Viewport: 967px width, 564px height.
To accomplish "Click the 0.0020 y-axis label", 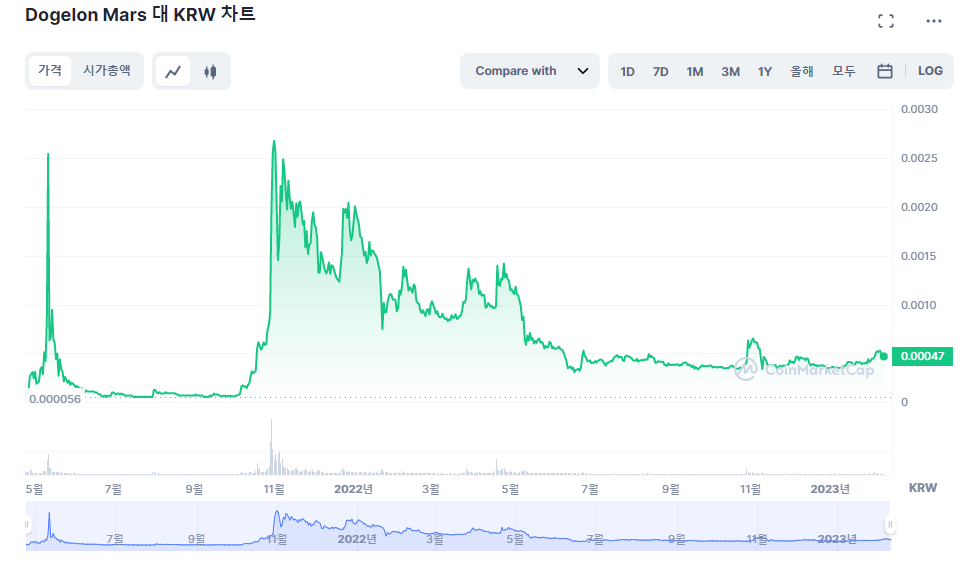I will click(x=919, y=207).
